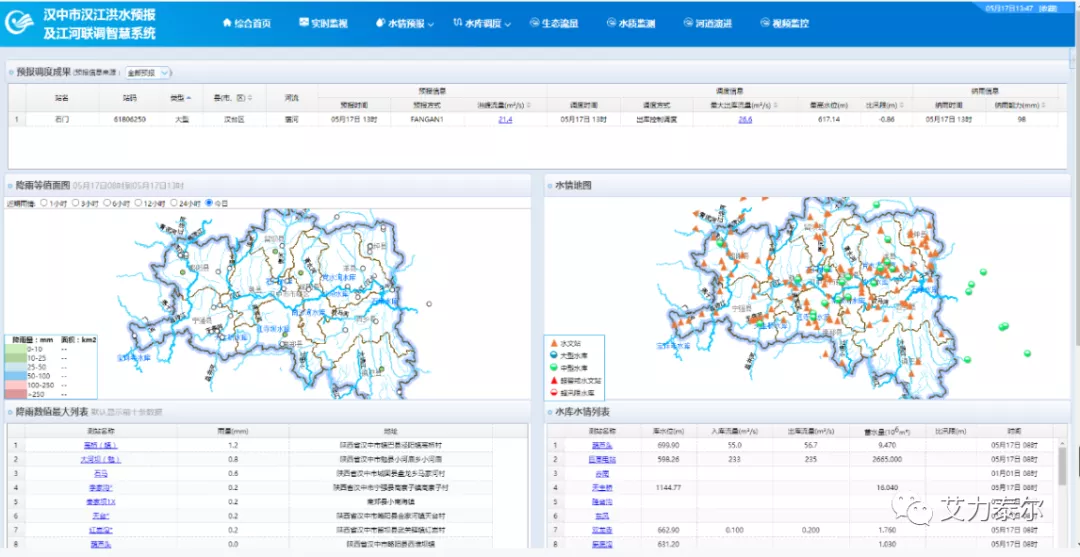Viewport: 1080px width, 557px height.
Task: Select the 1小时 rainfall radio button
Action: pos(44,203)
